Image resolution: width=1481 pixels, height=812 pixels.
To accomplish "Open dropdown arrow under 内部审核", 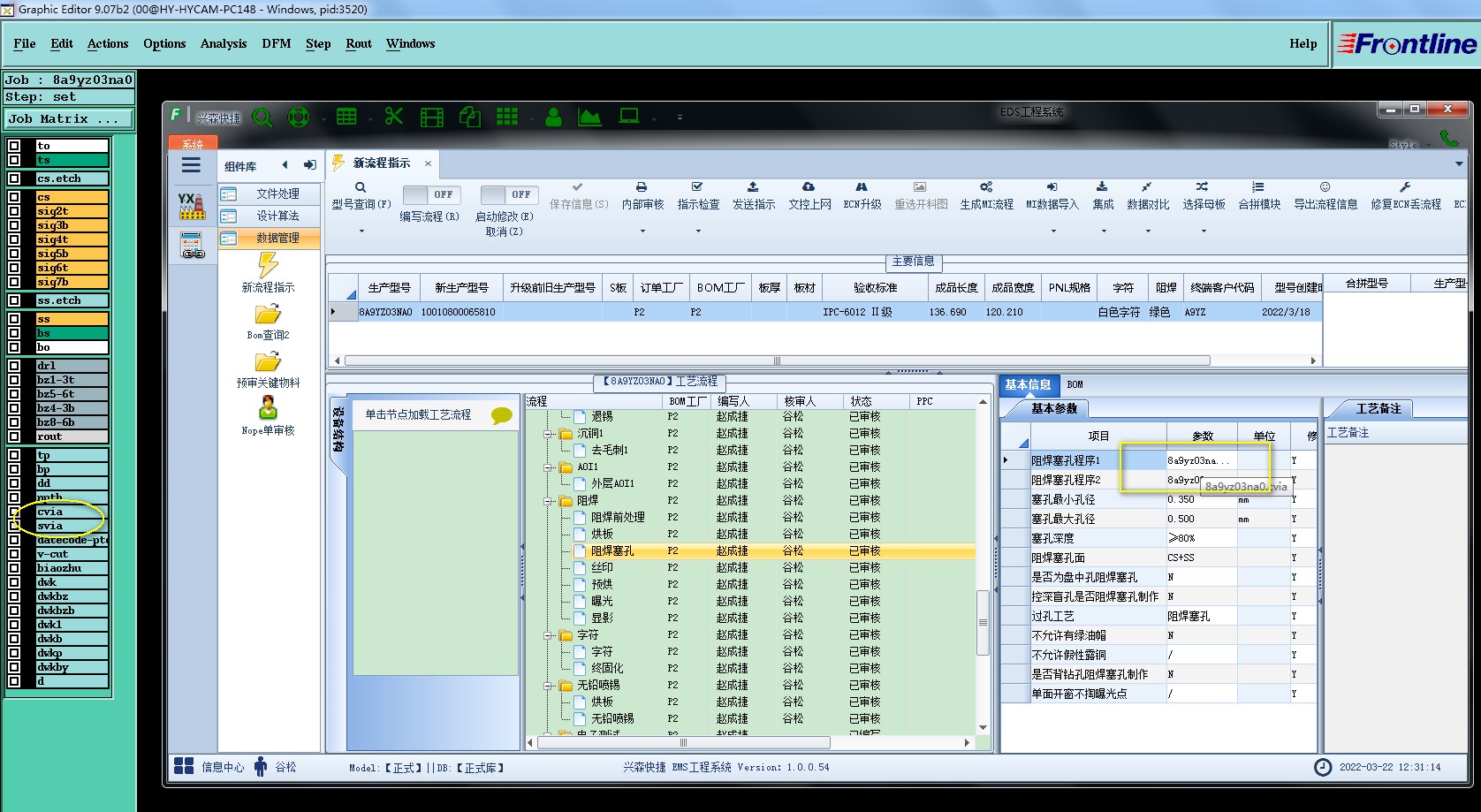I will [x=642, y=231].
